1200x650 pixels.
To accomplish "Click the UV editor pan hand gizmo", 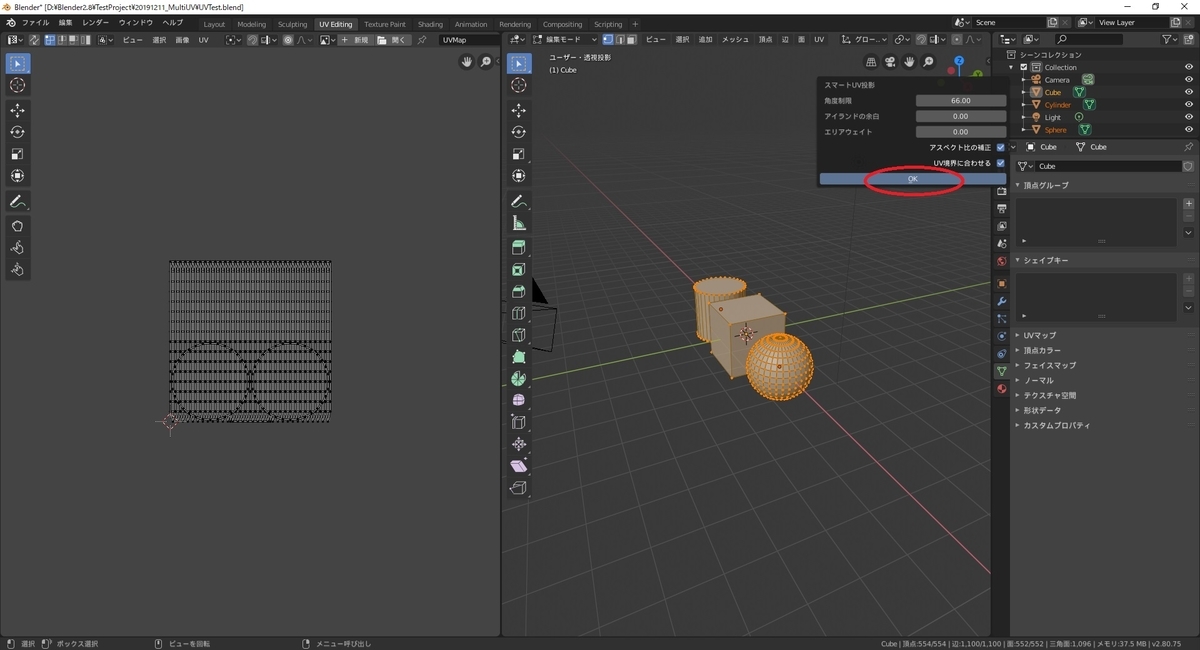I will click(467, 62).
